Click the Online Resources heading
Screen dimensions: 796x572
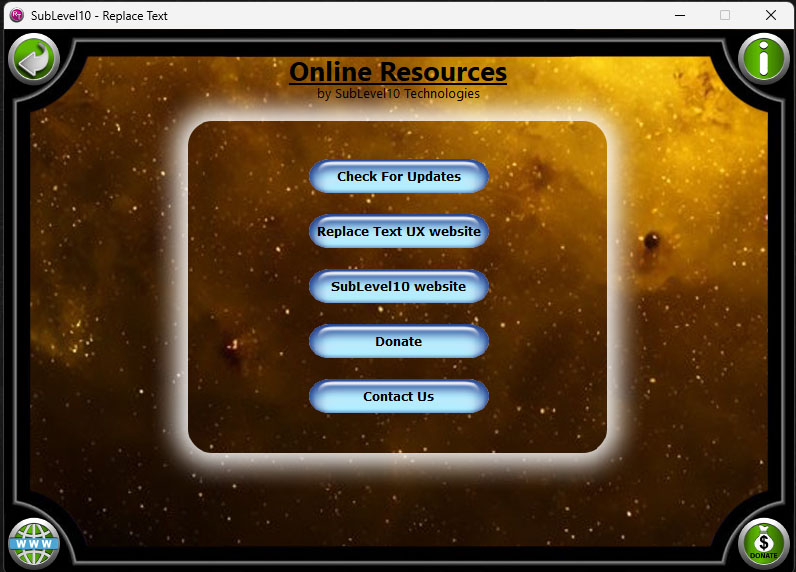pos(398,72)
